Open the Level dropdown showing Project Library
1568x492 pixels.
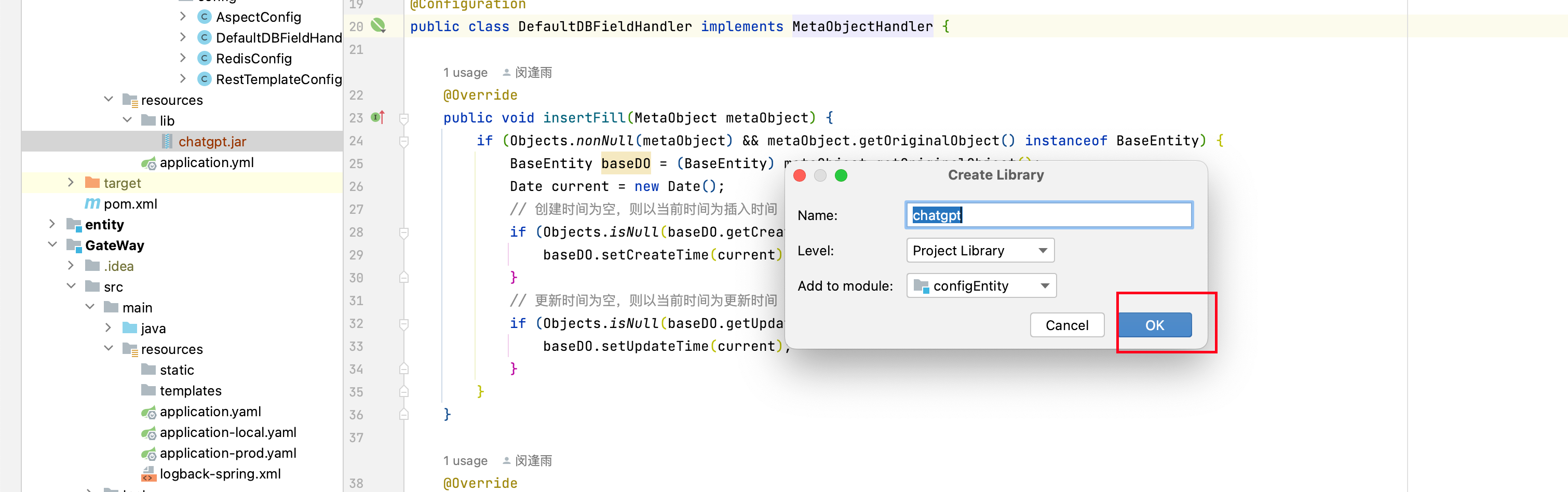click(x=979, y=251)
